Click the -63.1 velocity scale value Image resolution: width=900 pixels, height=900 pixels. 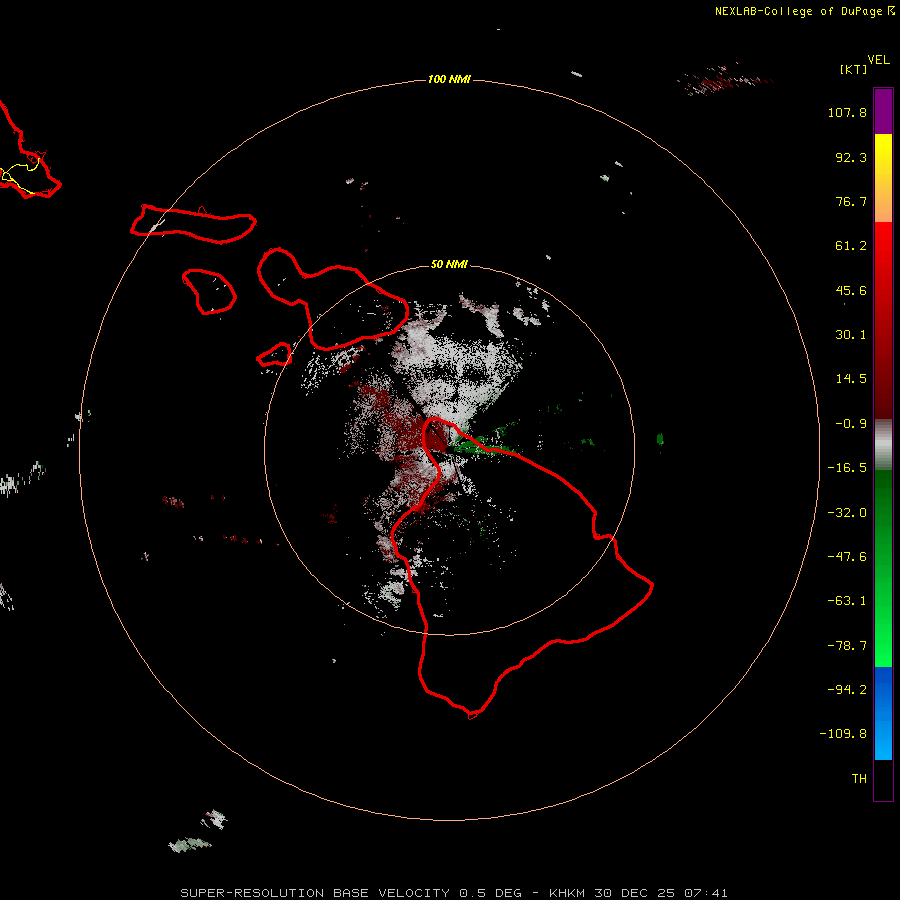click(x=847, y=601)
